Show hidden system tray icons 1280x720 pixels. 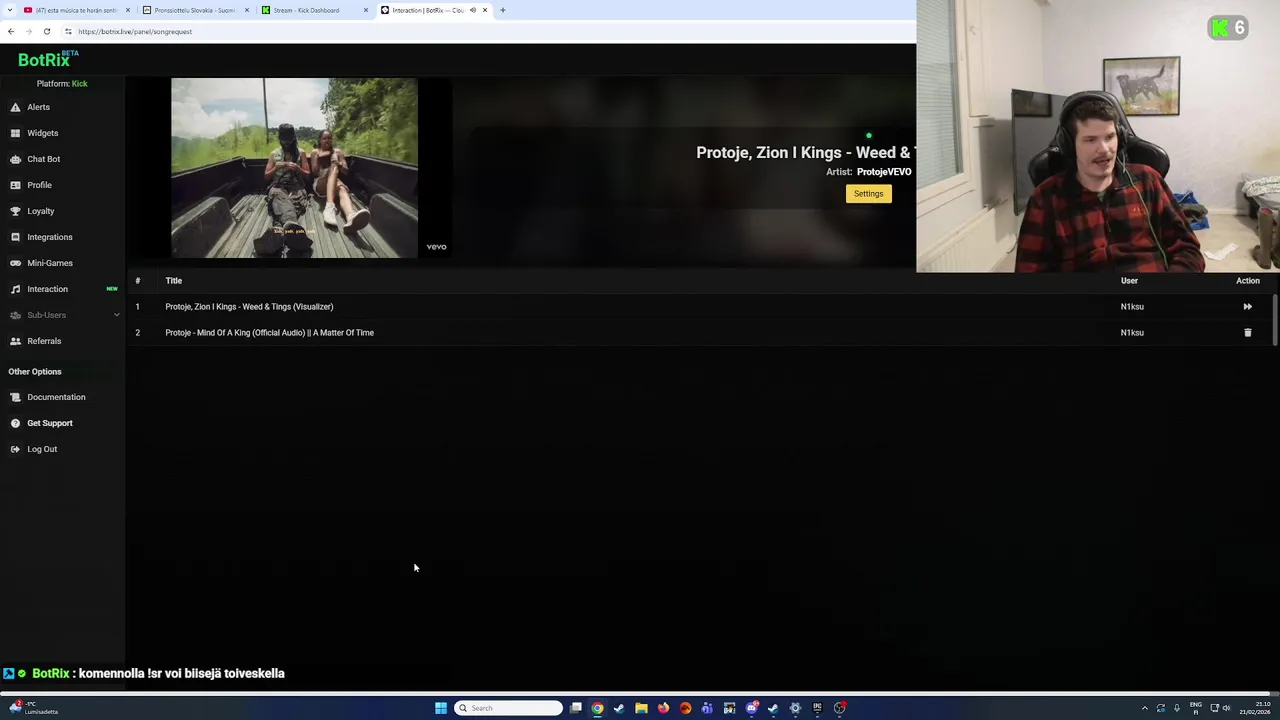click(1145, 708)
